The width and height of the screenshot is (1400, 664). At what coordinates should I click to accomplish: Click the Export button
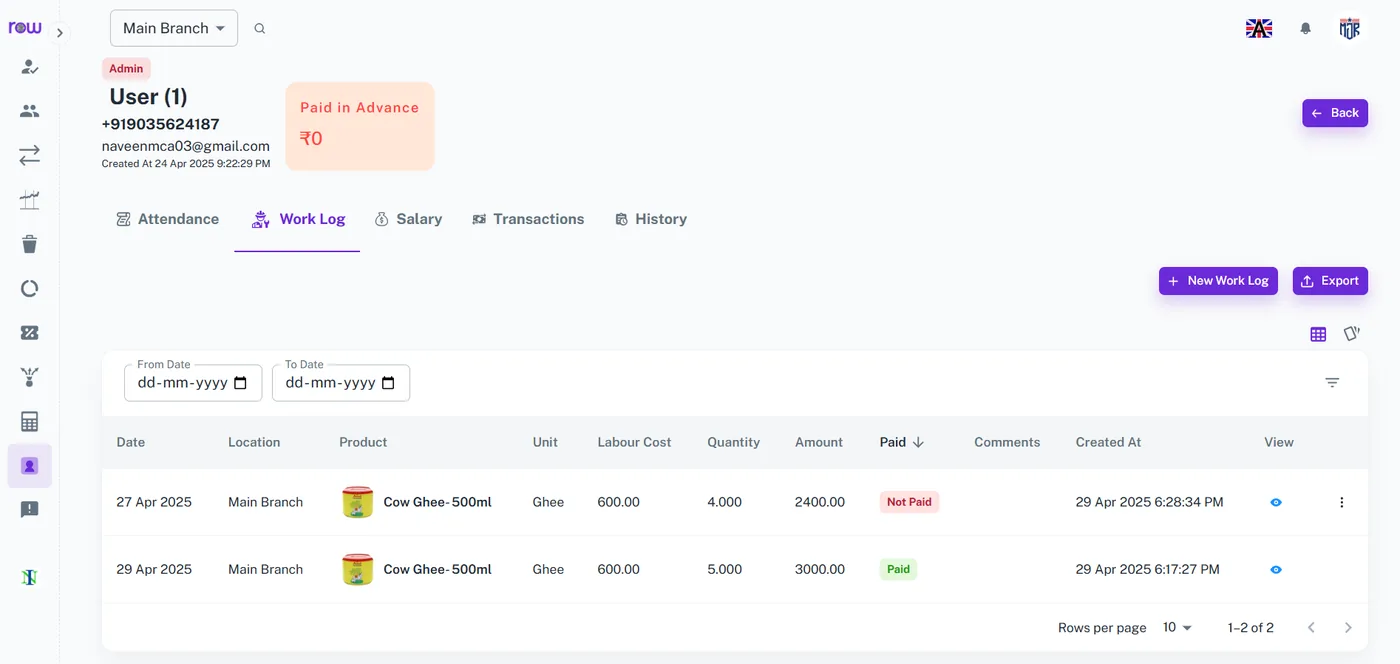pyautogui.click(x=1330, y=281)
